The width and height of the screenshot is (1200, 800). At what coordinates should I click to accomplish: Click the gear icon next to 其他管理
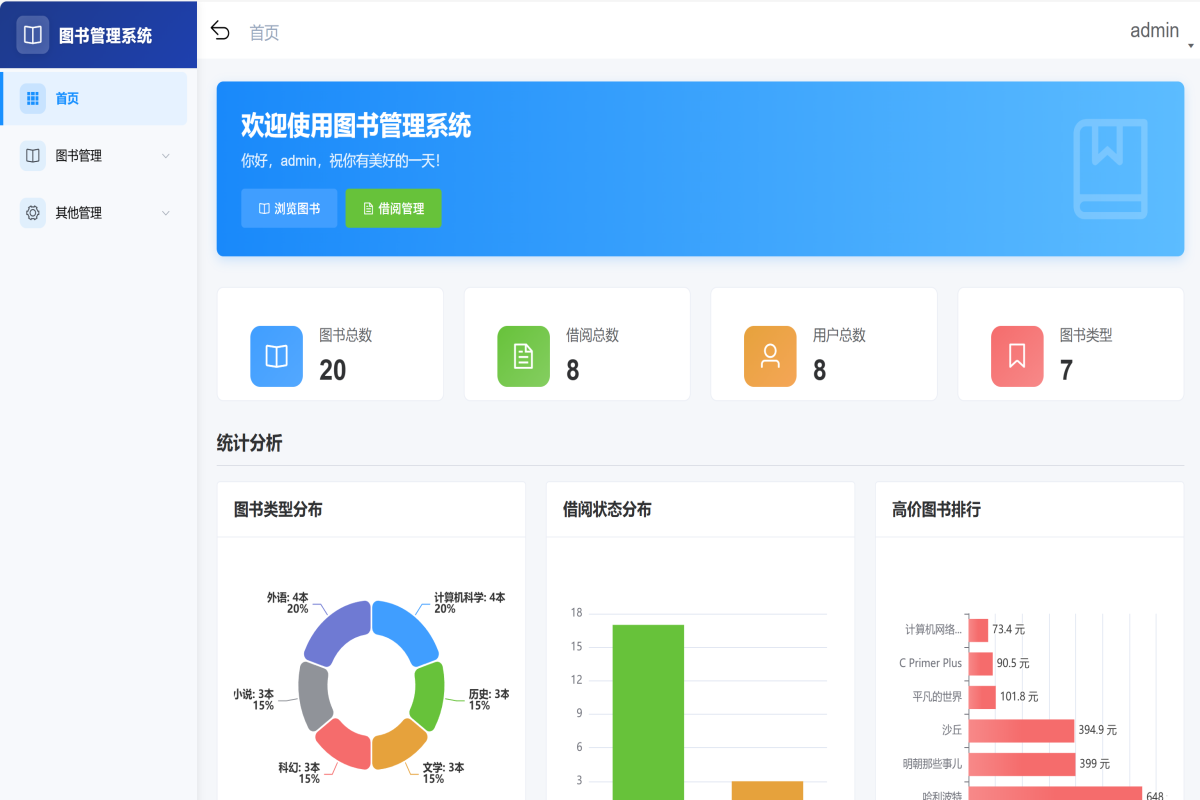(x=30, y=212)
